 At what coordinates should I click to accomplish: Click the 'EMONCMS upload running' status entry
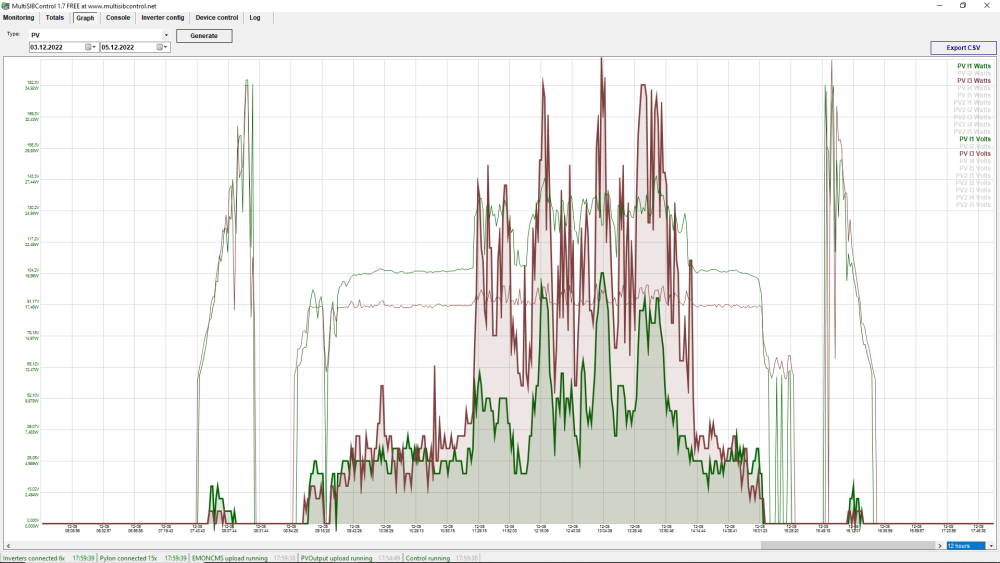tap(230, 559)
